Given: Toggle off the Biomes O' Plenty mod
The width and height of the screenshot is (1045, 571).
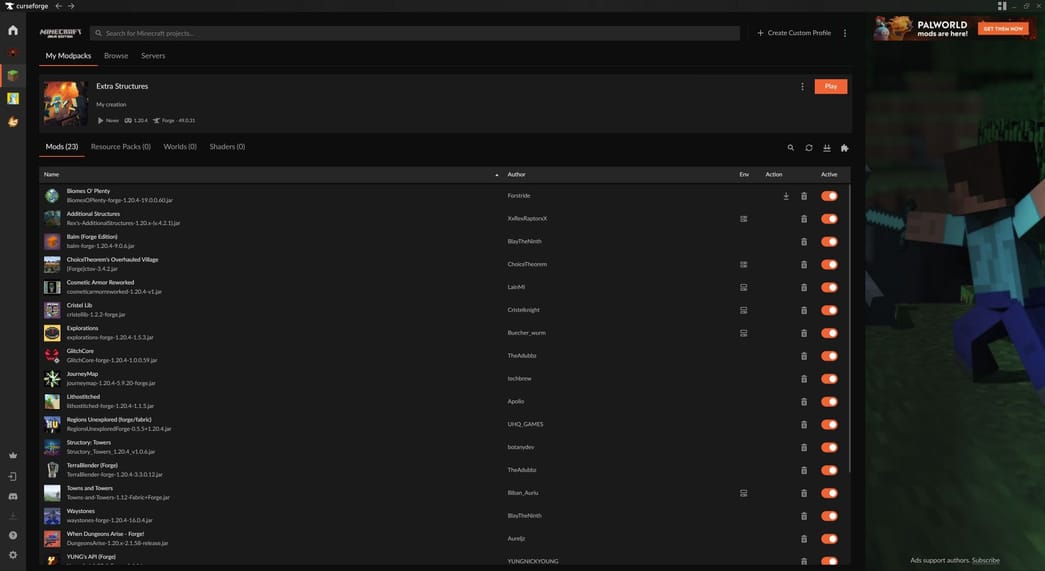Looking at the screenshot, I should (x=829, y=196).
